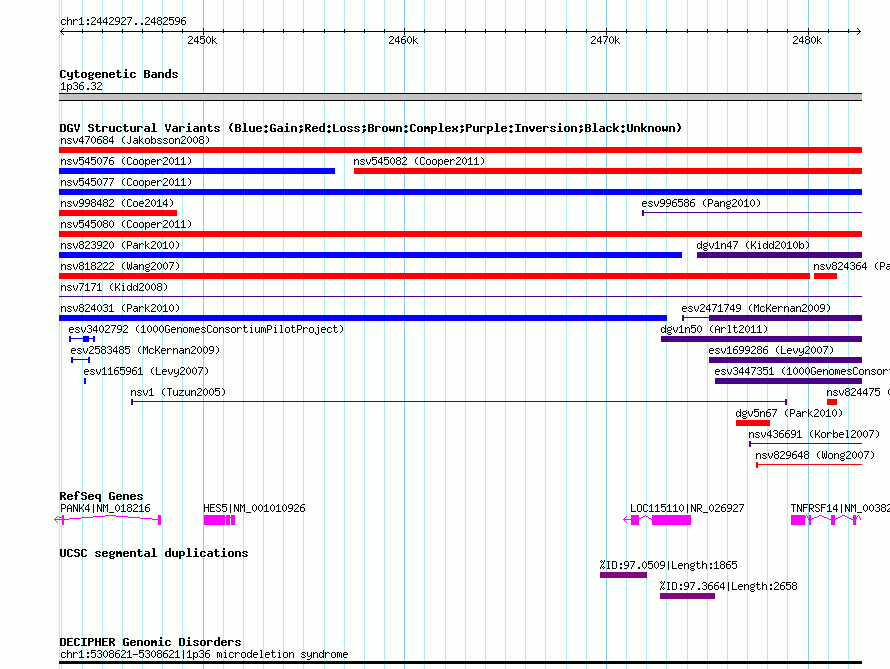Click the 1p36 microdeletion syndrome black bar

tap(460, 662)
